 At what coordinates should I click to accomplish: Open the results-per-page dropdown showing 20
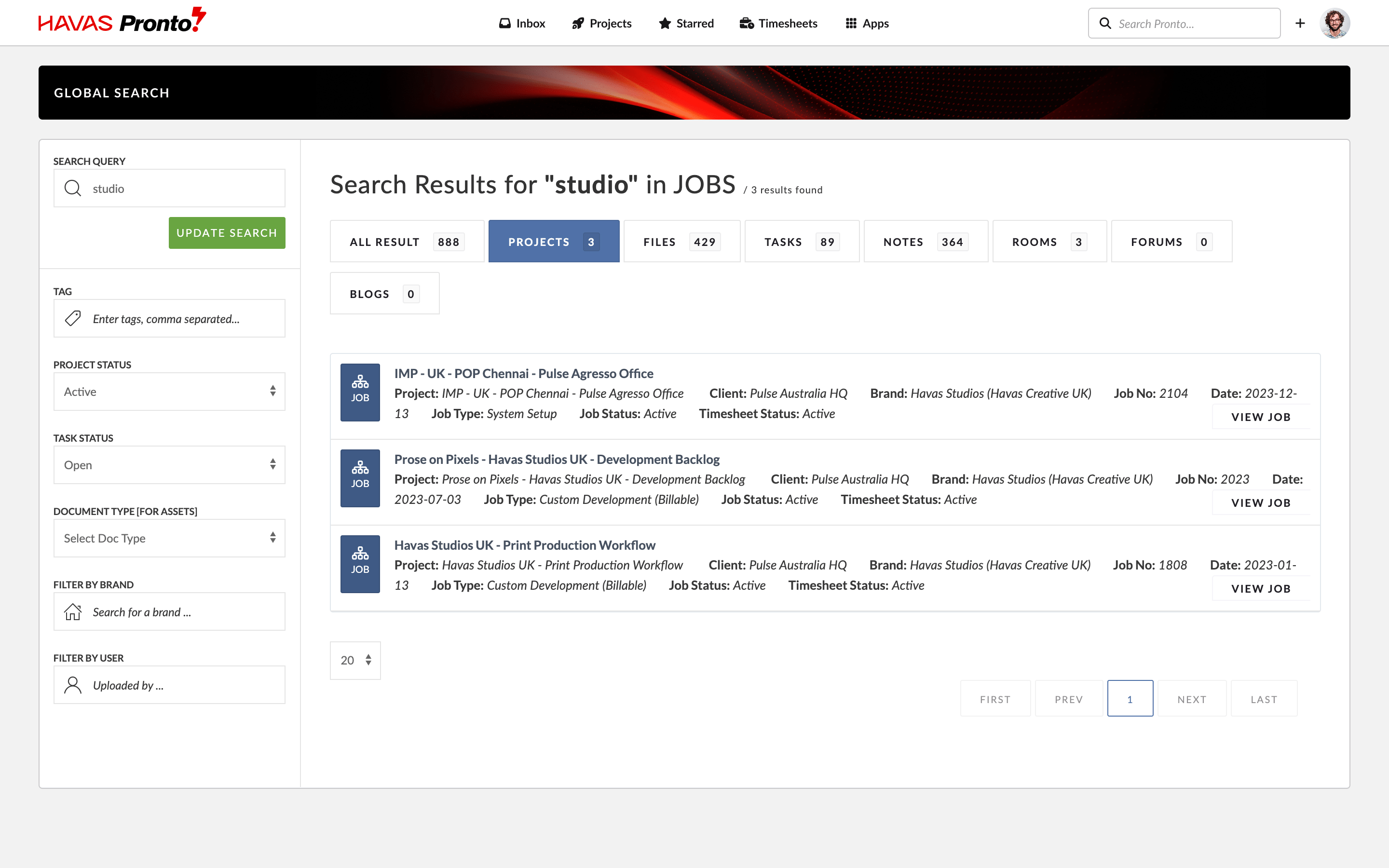(x=355, y=660)
